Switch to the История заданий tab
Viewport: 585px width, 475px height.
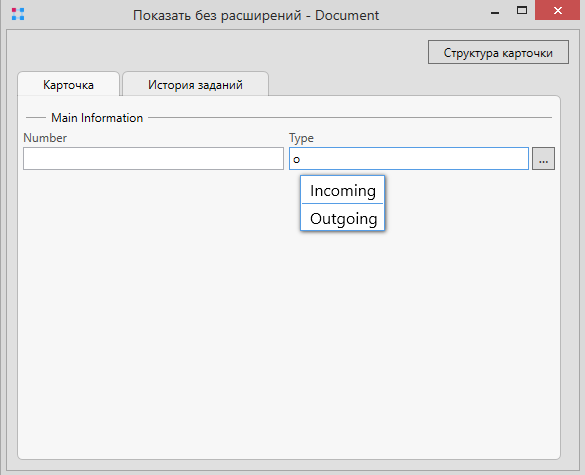click(x=195, y=84)
